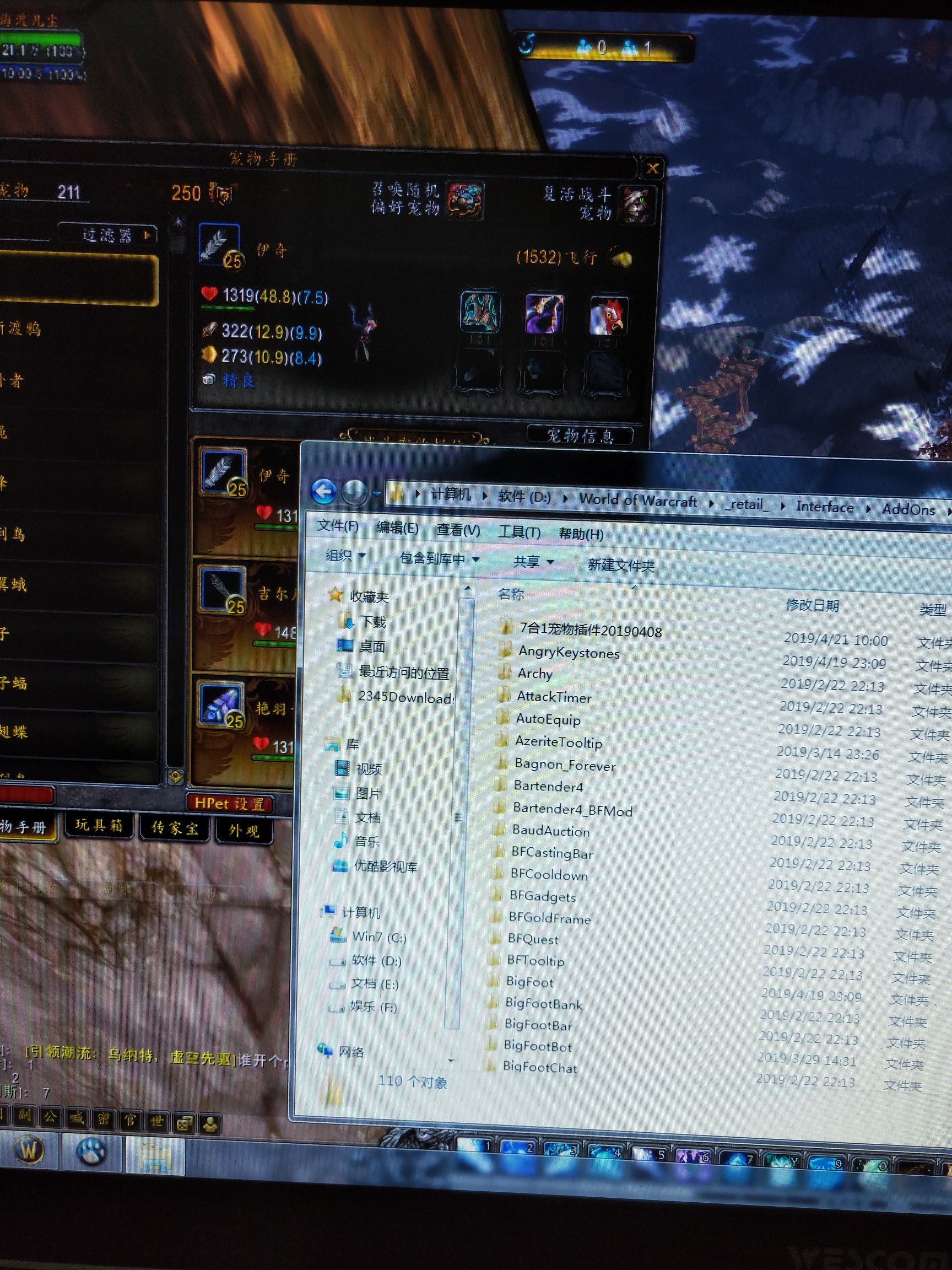
Task: Select the rooster pet ability icon
Action: click(608, 316)
